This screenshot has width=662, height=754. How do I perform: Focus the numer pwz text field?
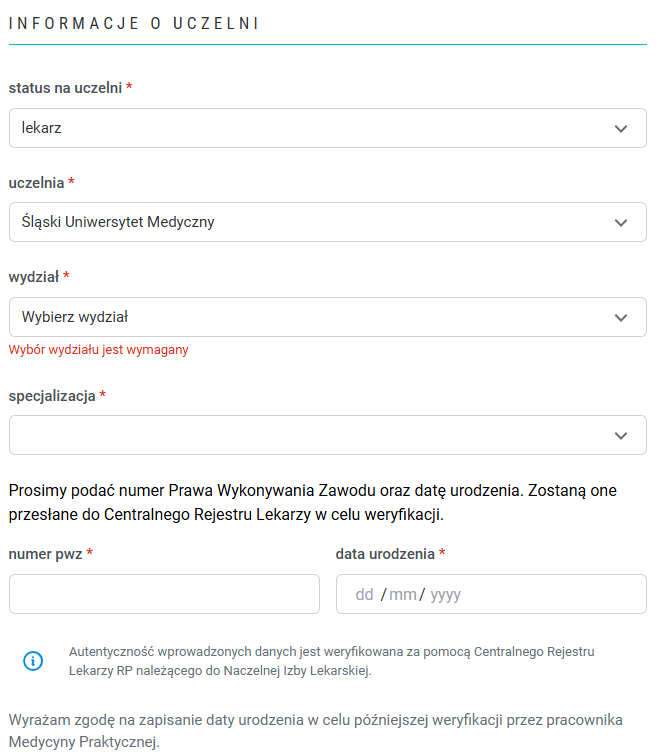click(164, 594)
